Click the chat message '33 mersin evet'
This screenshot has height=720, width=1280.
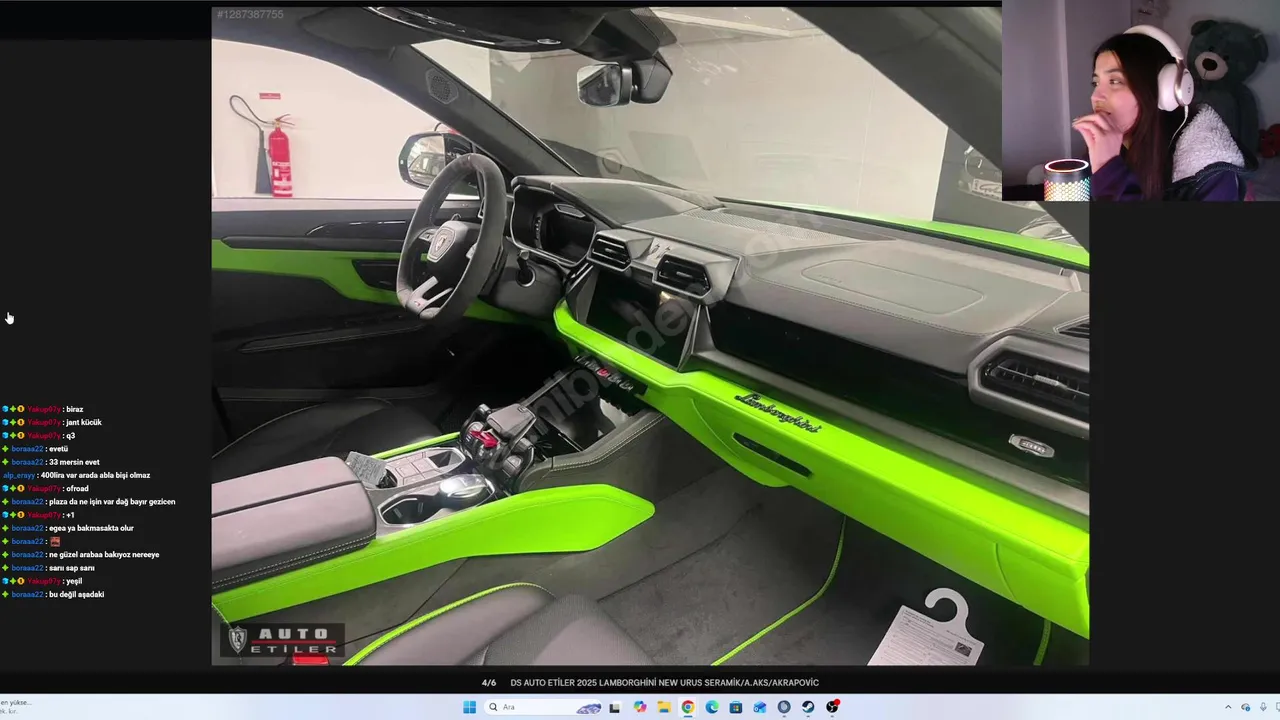tap(74, 462)
